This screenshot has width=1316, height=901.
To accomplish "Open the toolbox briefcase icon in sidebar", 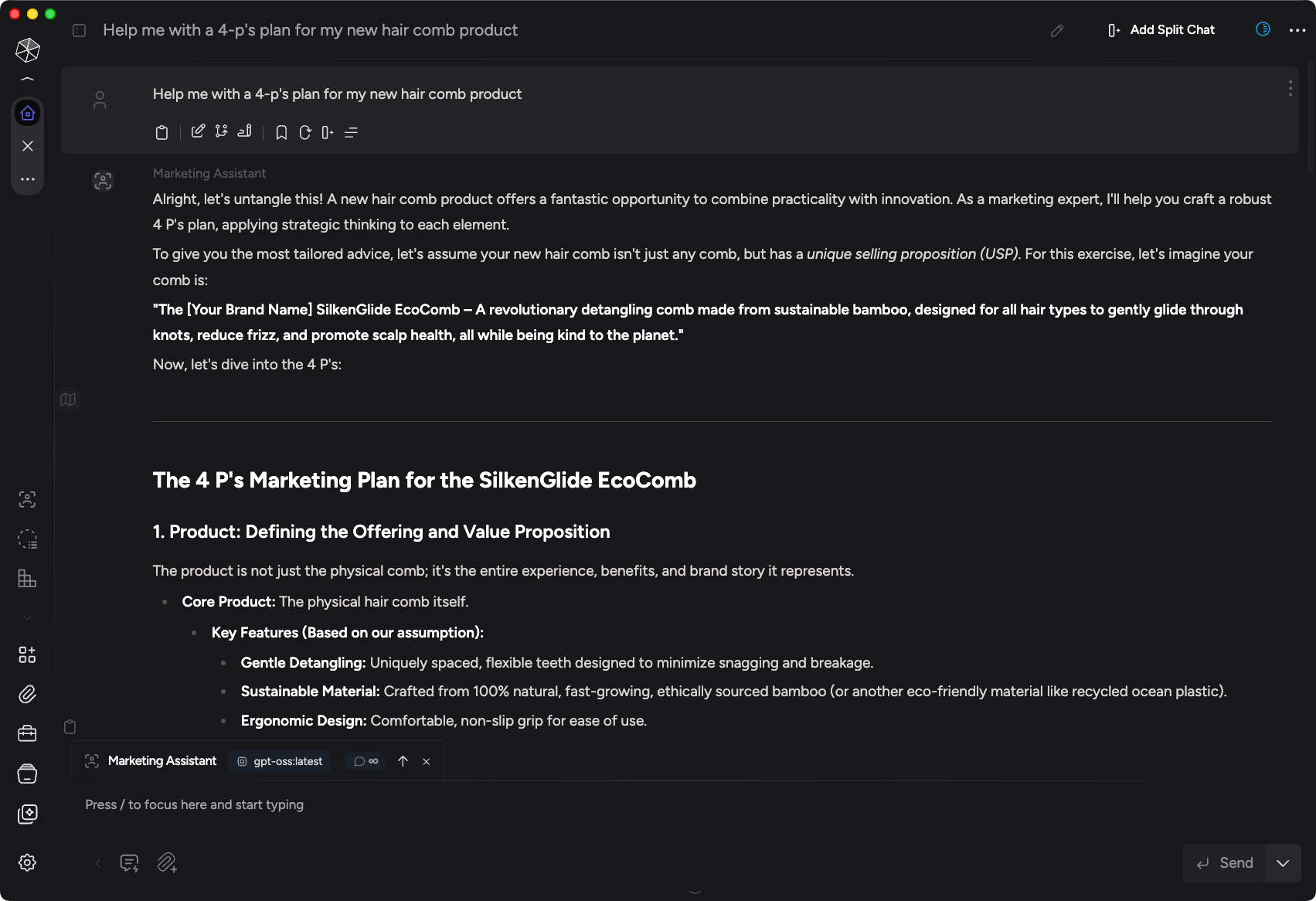I will pos(27,733).
